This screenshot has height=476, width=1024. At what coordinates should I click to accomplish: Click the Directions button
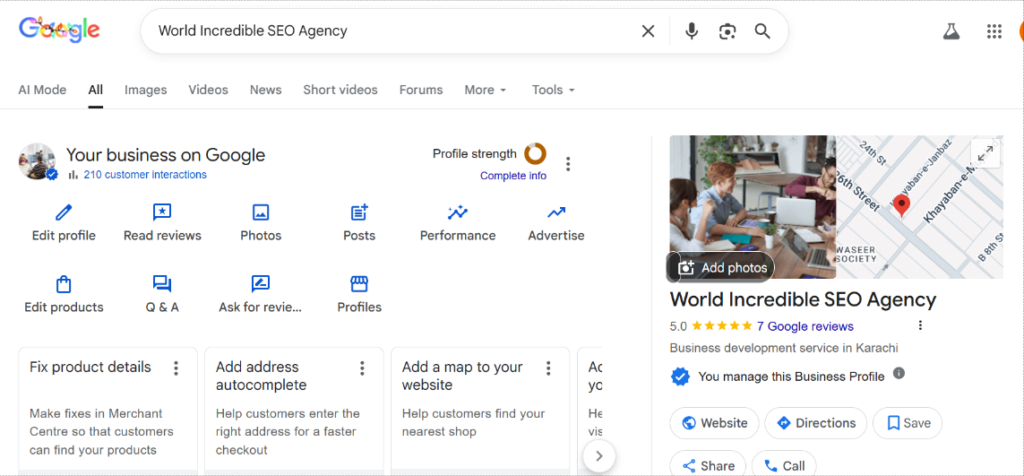815,423
